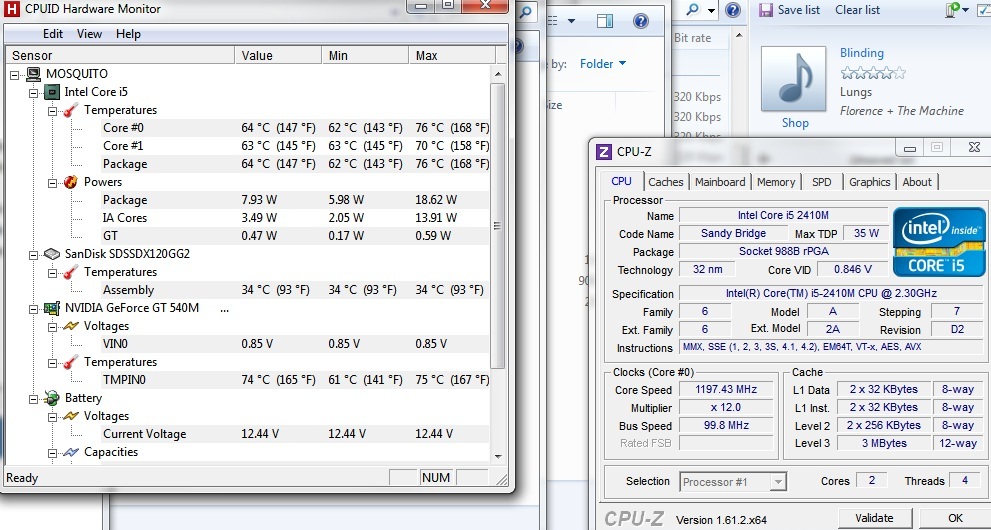Switch to the Mainboard tab in CPU-Z
This screenshot has width=991, height=530.
click(720, 182)
